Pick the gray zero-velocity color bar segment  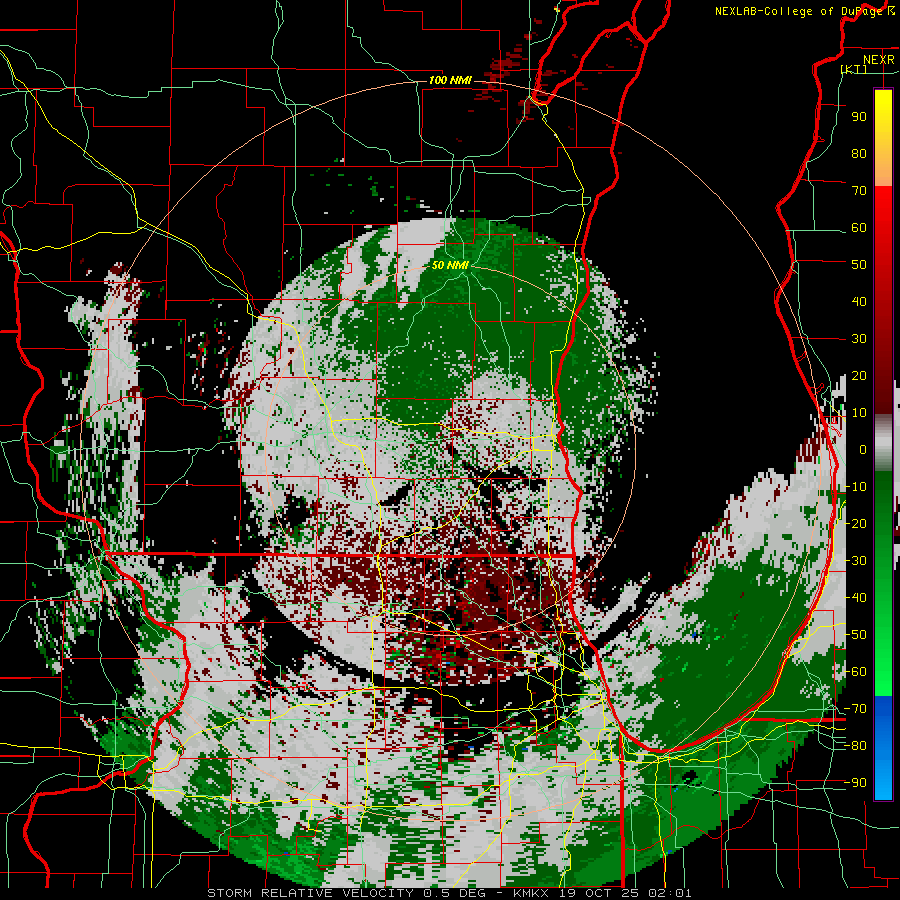pyautogui.click(x=883, y=442)
